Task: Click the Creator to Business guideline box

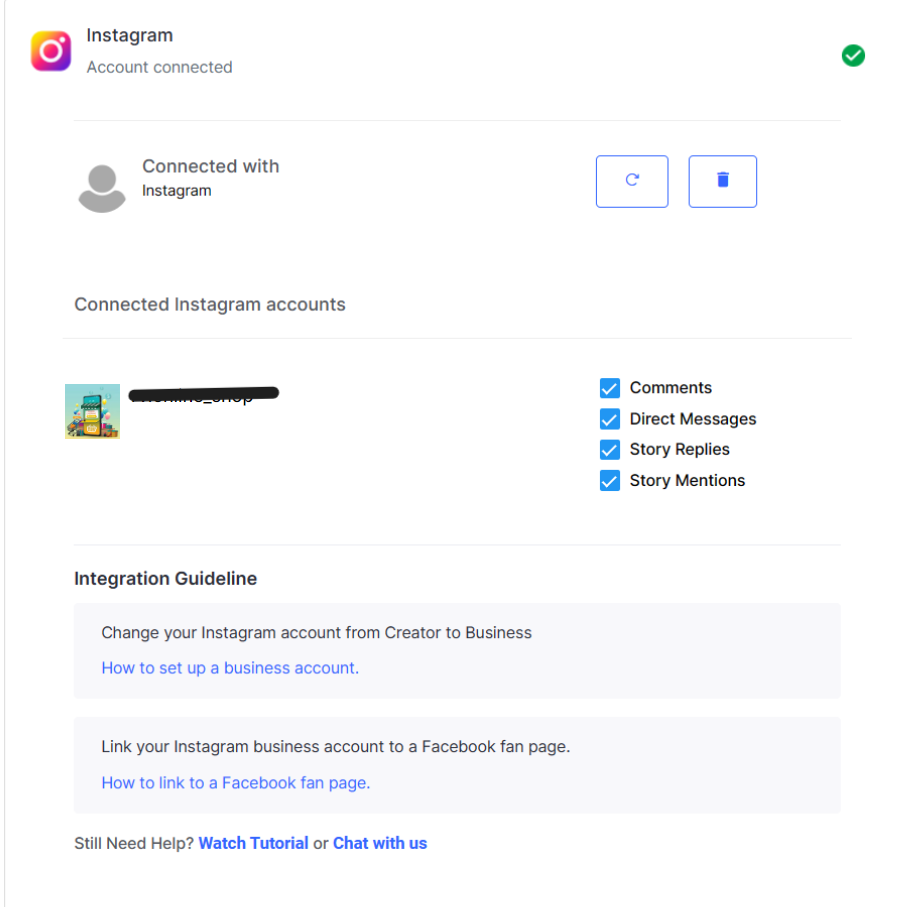Action: click(x=457, y=651)
